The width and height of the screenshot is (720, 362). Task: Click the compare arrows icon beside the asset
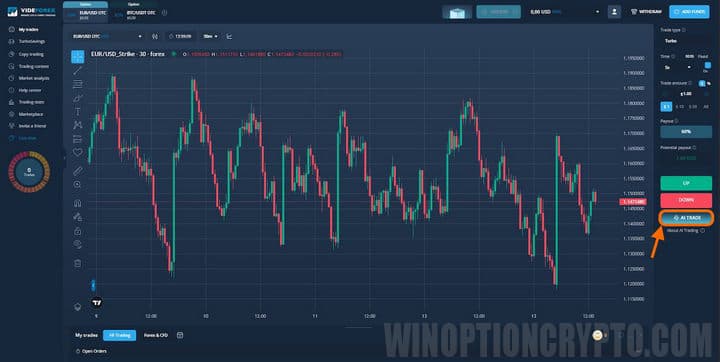[x=155, y=36]
